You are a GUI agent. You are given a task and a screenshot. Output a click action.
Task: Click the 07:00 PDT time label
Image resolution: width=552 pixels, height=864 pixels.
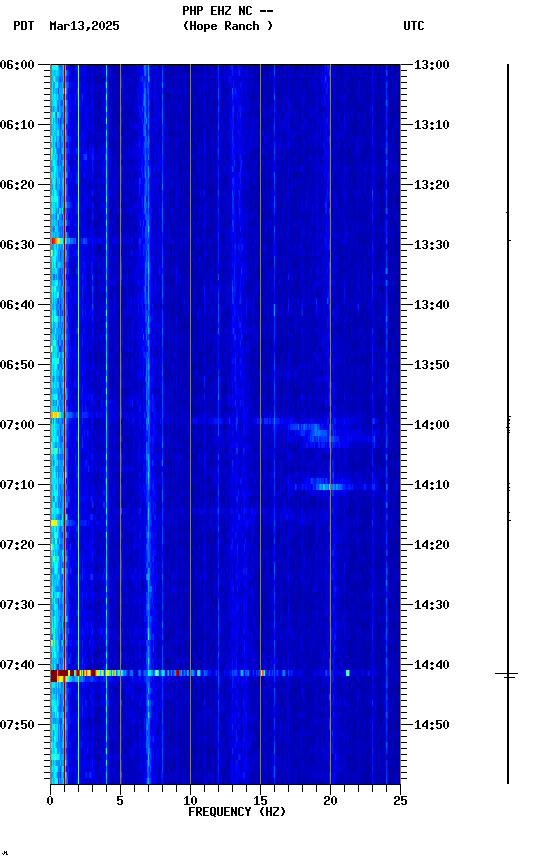pyautogui.click(x=17, y=425)
